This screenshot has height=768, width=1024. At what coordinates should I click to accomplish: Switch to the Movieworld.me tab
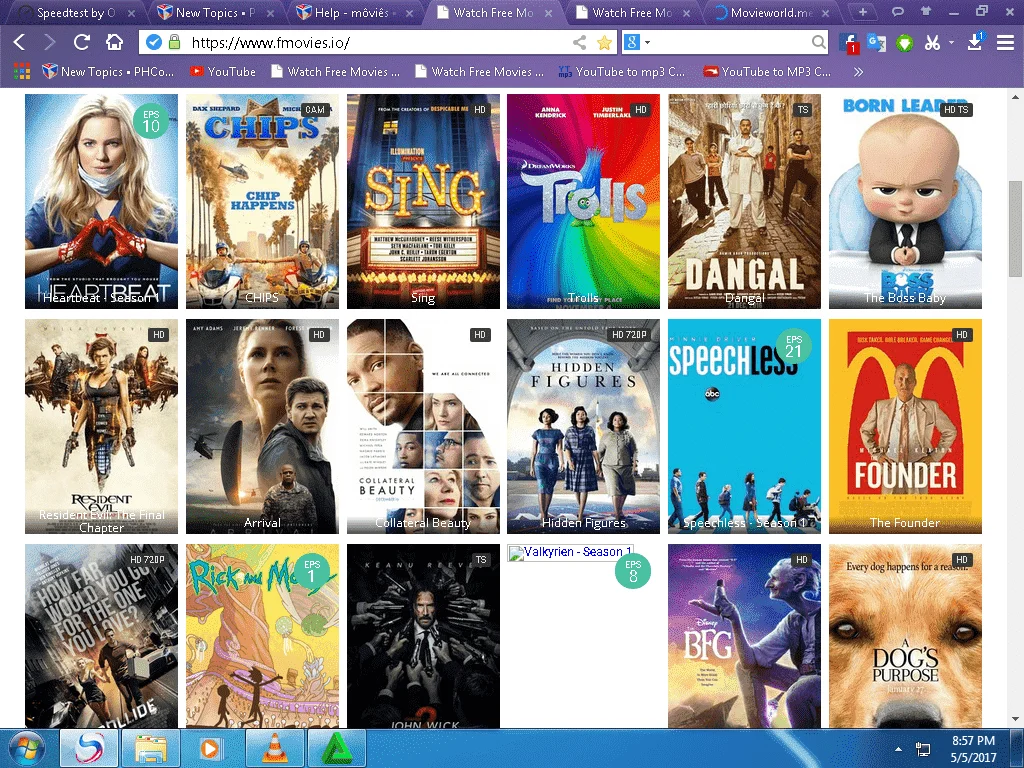tap(771, 12)
